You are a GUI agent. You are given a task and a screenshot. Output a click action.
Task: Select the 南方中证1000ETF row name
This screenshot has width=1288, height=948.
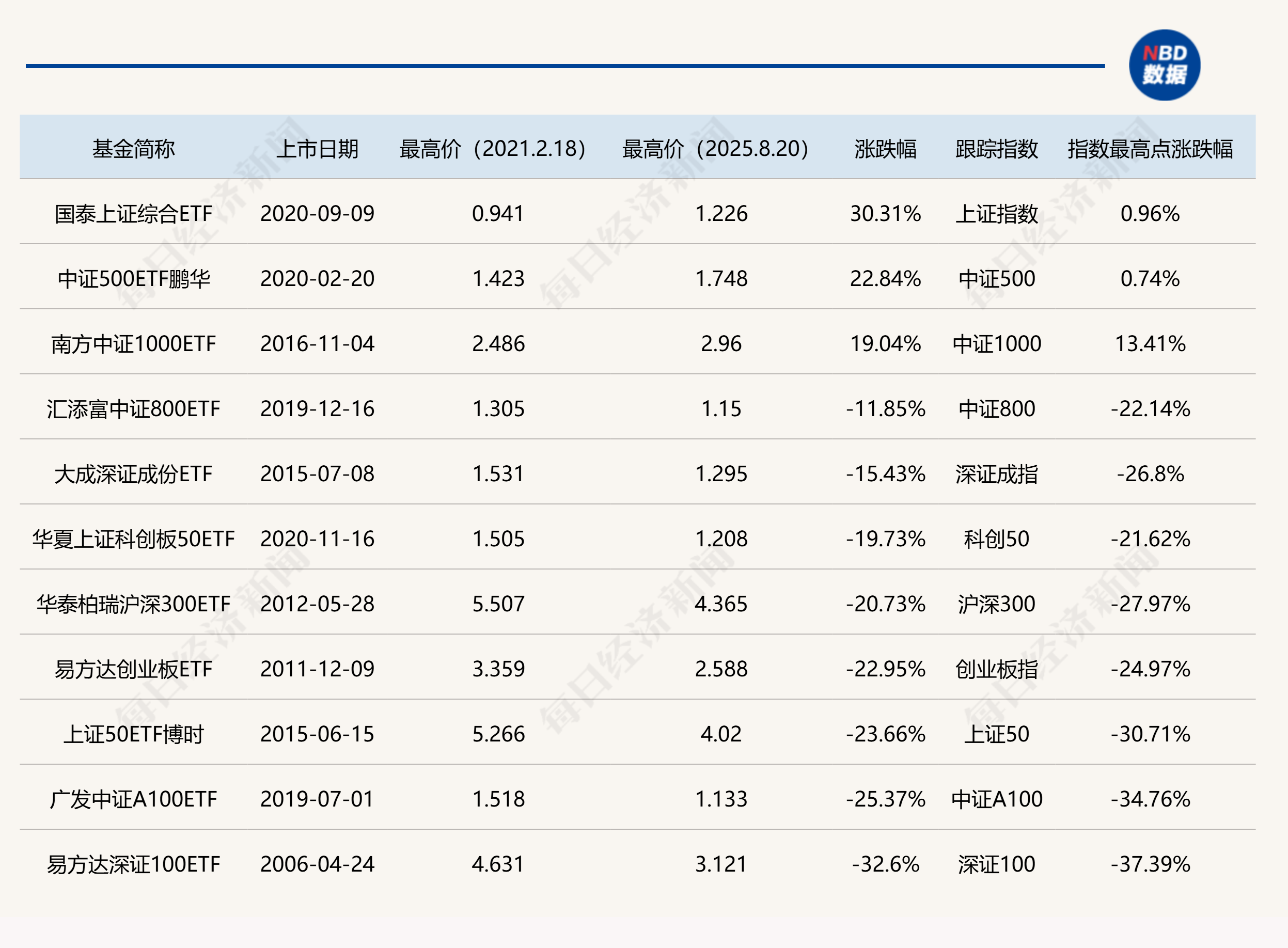pyautogui.click(x=133, y=344)
